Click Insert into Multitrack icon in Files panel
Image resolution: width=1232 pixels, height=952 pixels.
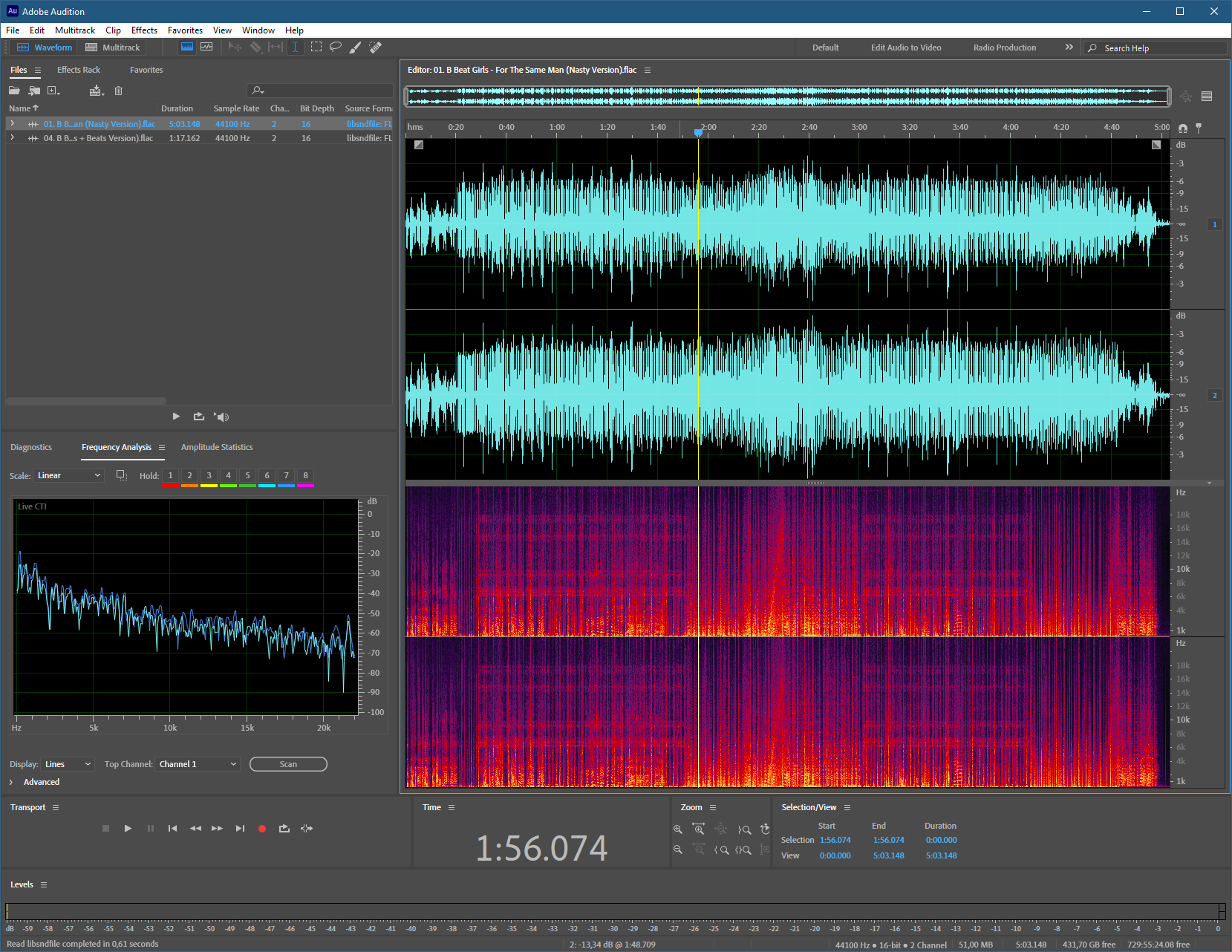click(x=97, y=91)
